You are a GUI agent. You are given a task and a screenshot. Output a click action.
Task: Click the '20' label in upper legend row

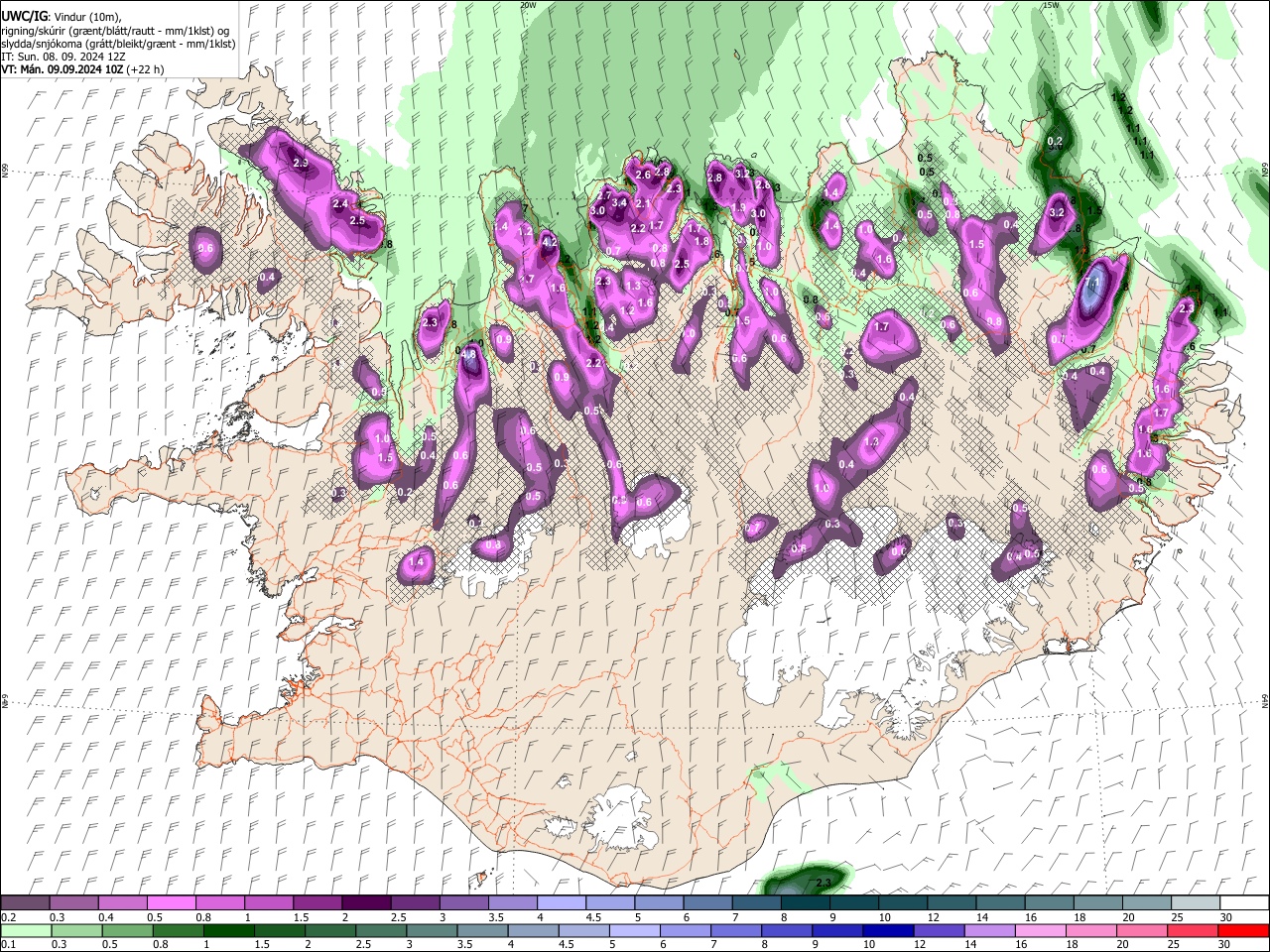1128,917
